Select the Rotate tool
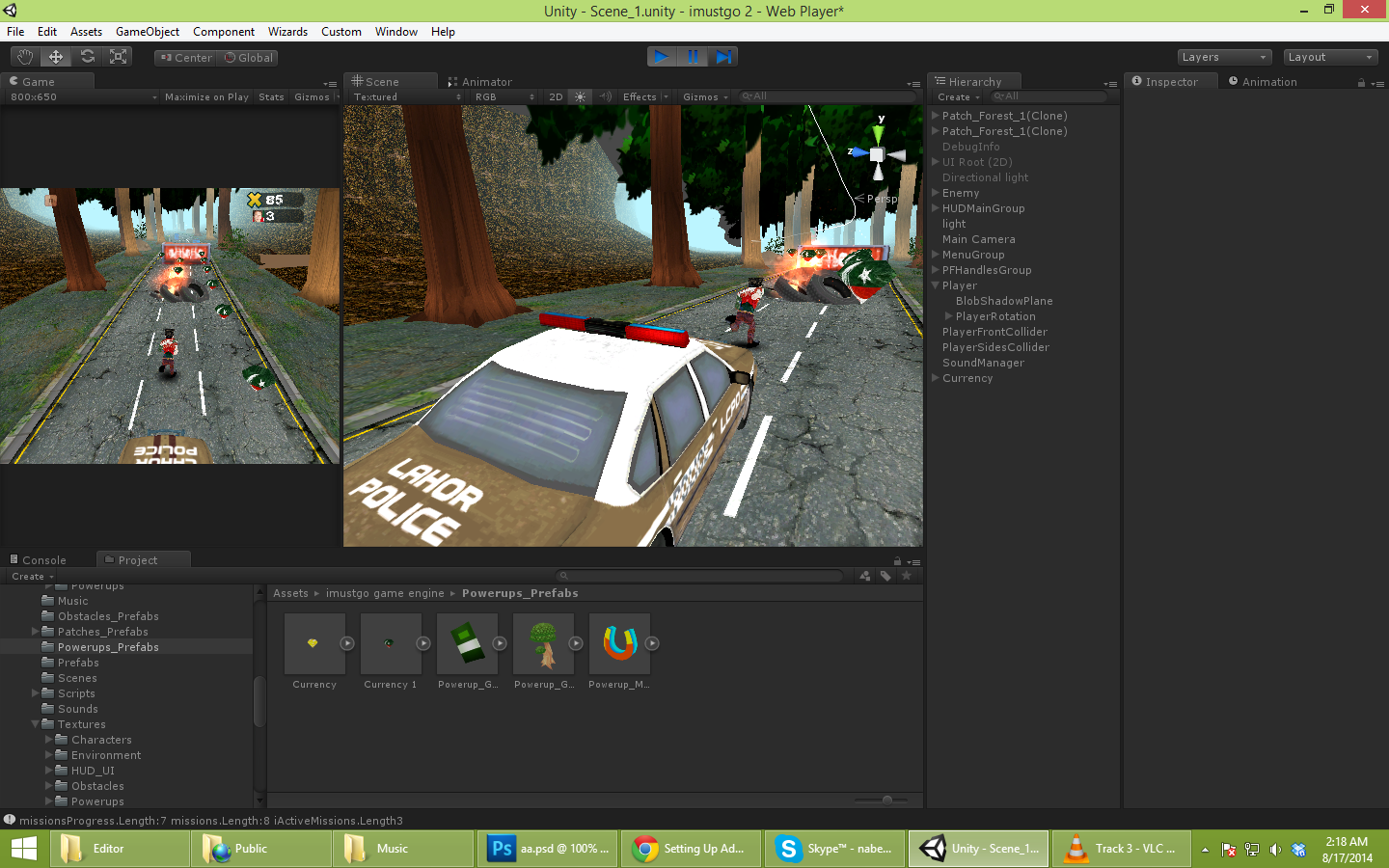The height and width of the screenshot is (868, 1389). click(87, 57)
